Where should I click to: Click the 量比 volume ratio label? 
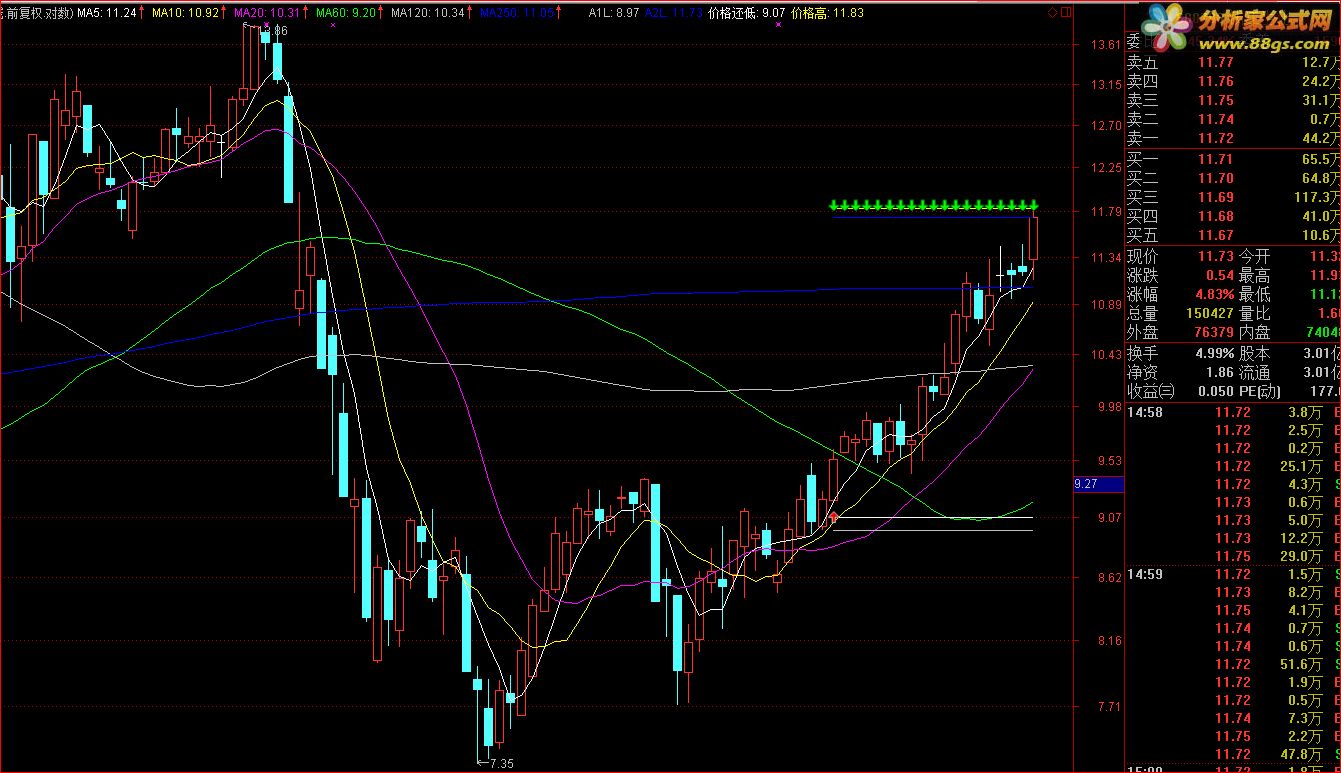pos(1255,313)
